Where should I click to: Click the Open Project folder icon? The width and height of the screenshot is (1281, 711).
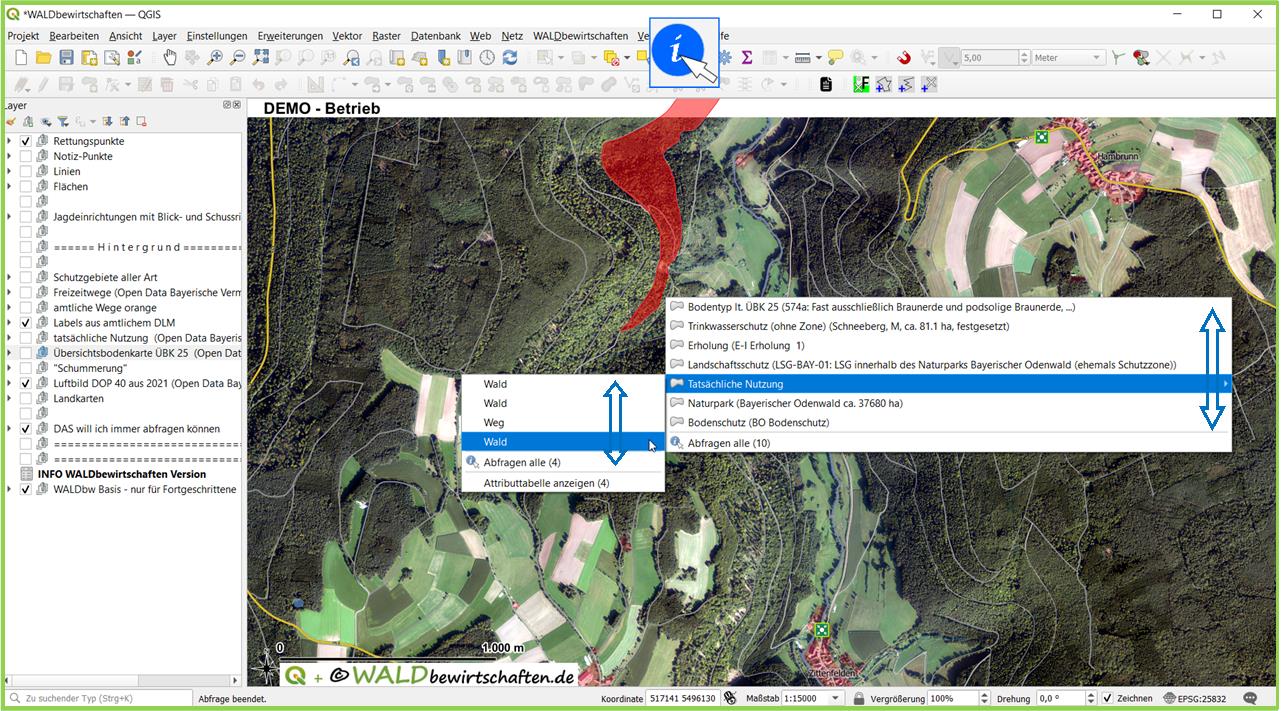[43, 58]
